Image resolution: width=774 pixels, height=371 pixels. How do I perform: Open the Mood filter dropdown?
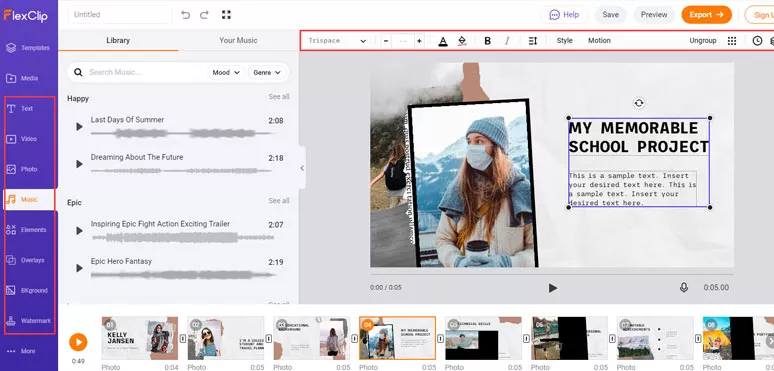pos(226,73)
